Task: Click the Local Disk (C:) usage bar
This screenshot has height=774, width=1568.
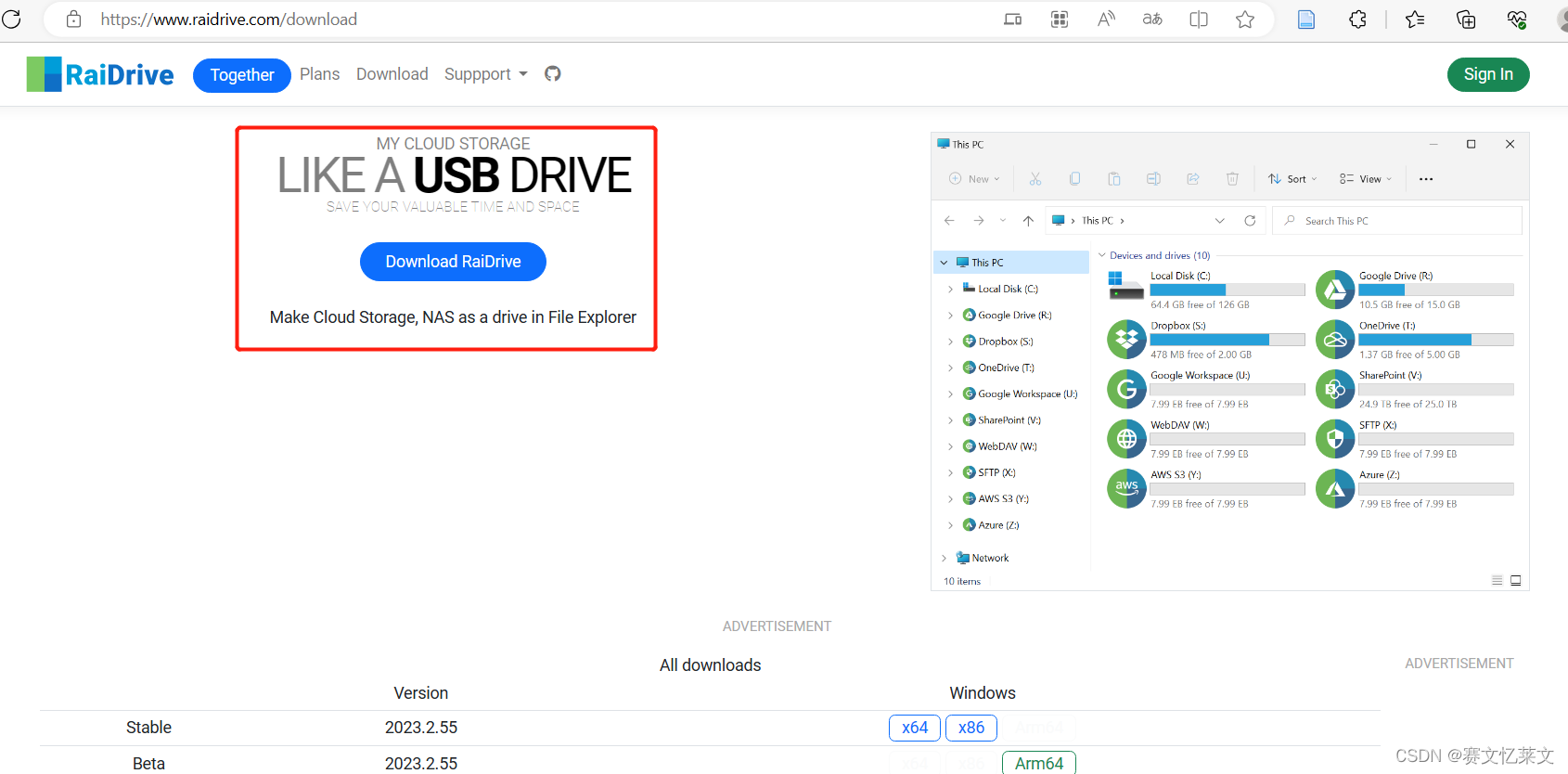Action: (1227, 290)
